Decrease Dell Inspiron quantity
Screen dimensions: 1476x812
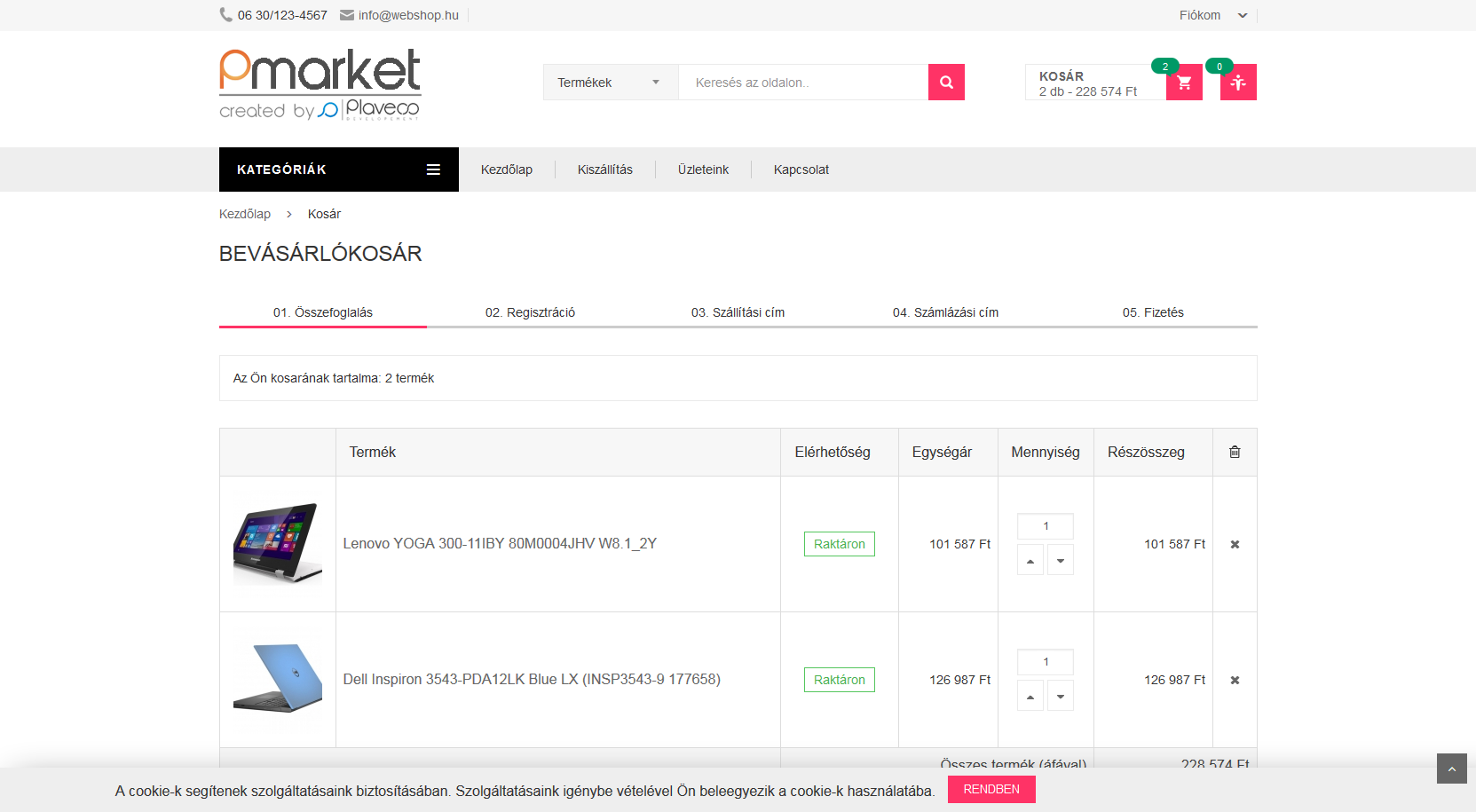click(x=1061, y=697)
